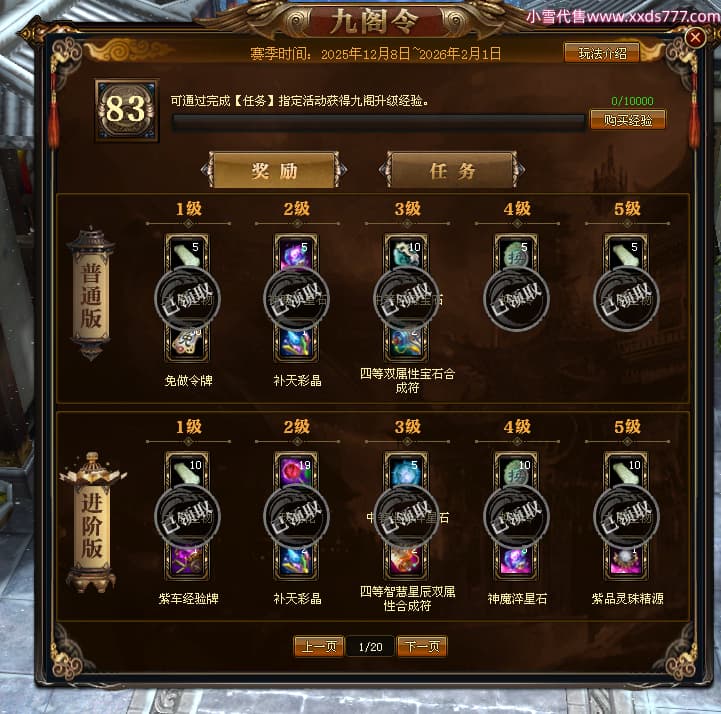721x714 pixels.
Task: Click the 购买经验 button
Action: point(628,120)
